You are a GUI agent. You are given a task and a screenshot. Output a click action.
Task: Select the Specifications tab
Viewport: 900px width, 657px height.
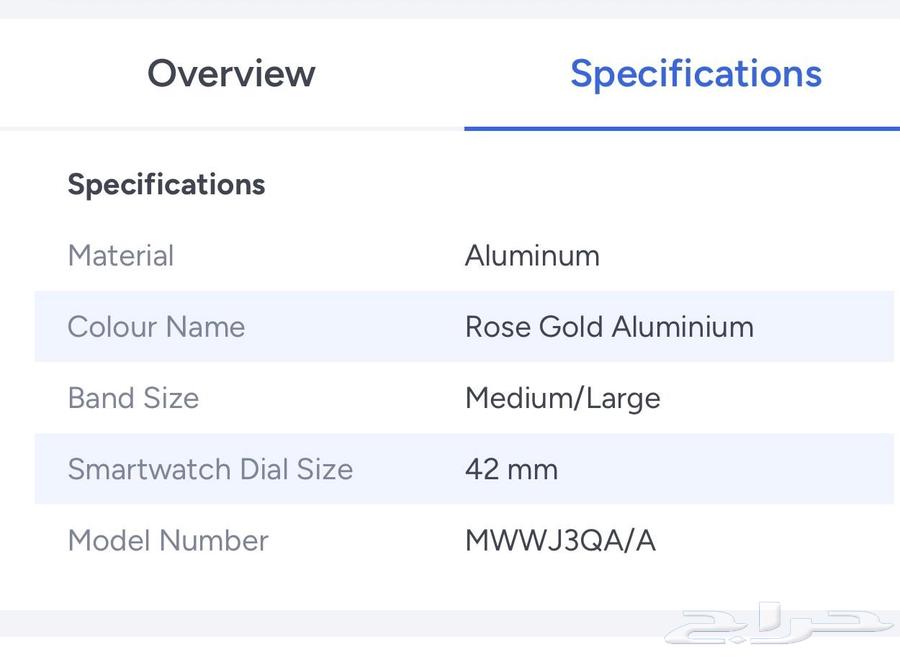click(x=695, y=73)
